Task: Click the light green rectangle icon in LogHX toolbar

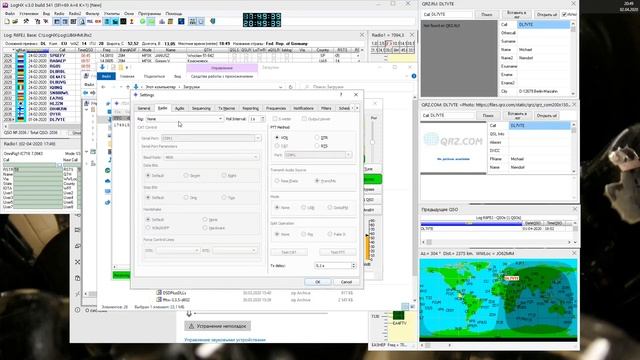Action: (151, 21)
